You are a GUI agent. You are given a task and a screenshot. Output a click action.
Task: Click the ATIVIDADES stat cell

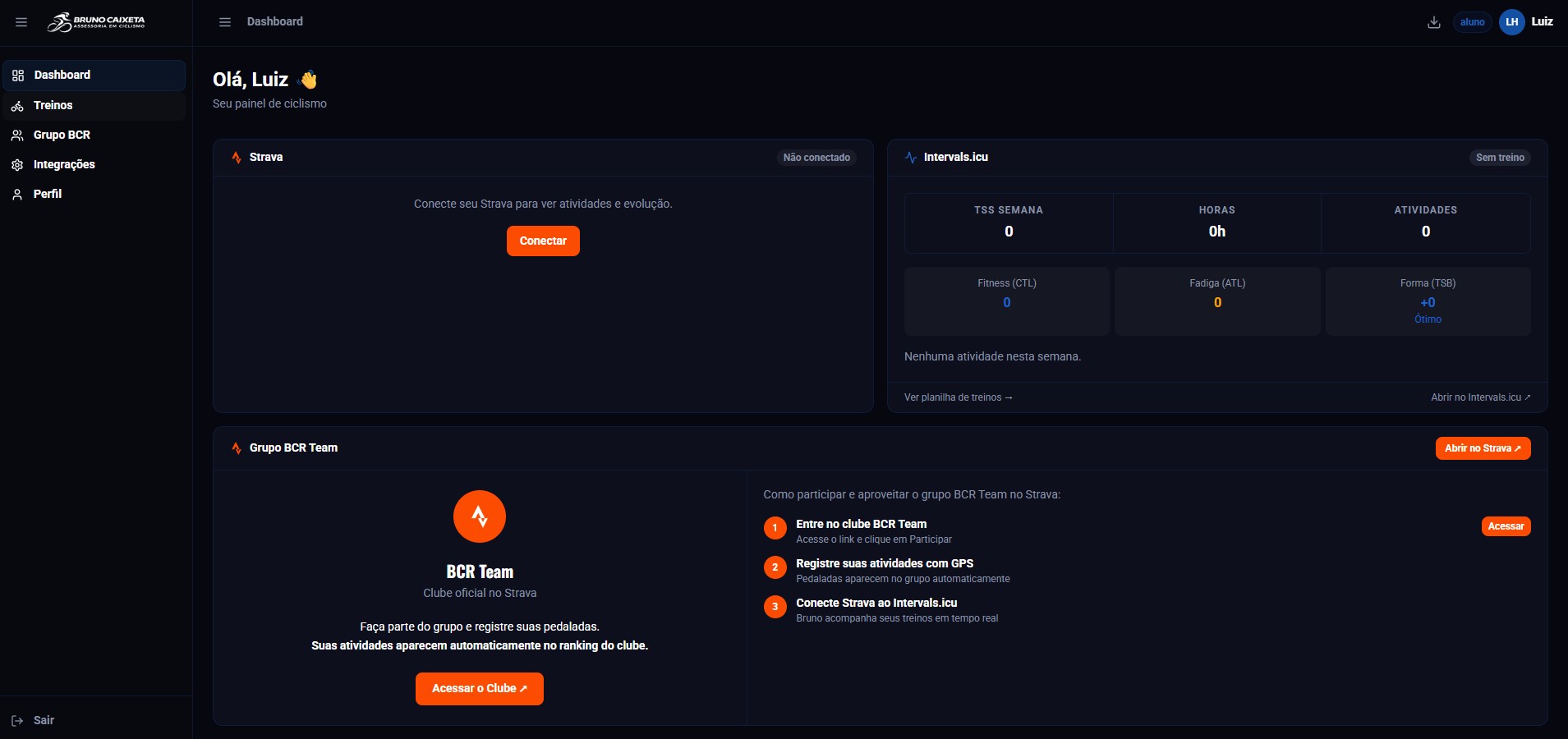click(1426, 223)
